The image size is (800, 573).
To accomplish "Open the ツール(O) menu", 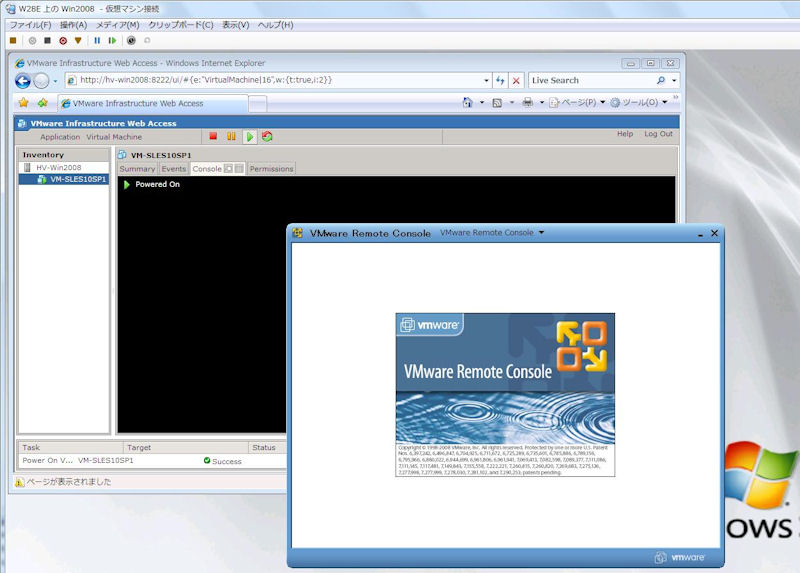I will pyautogui.click(x=639, y=103).
